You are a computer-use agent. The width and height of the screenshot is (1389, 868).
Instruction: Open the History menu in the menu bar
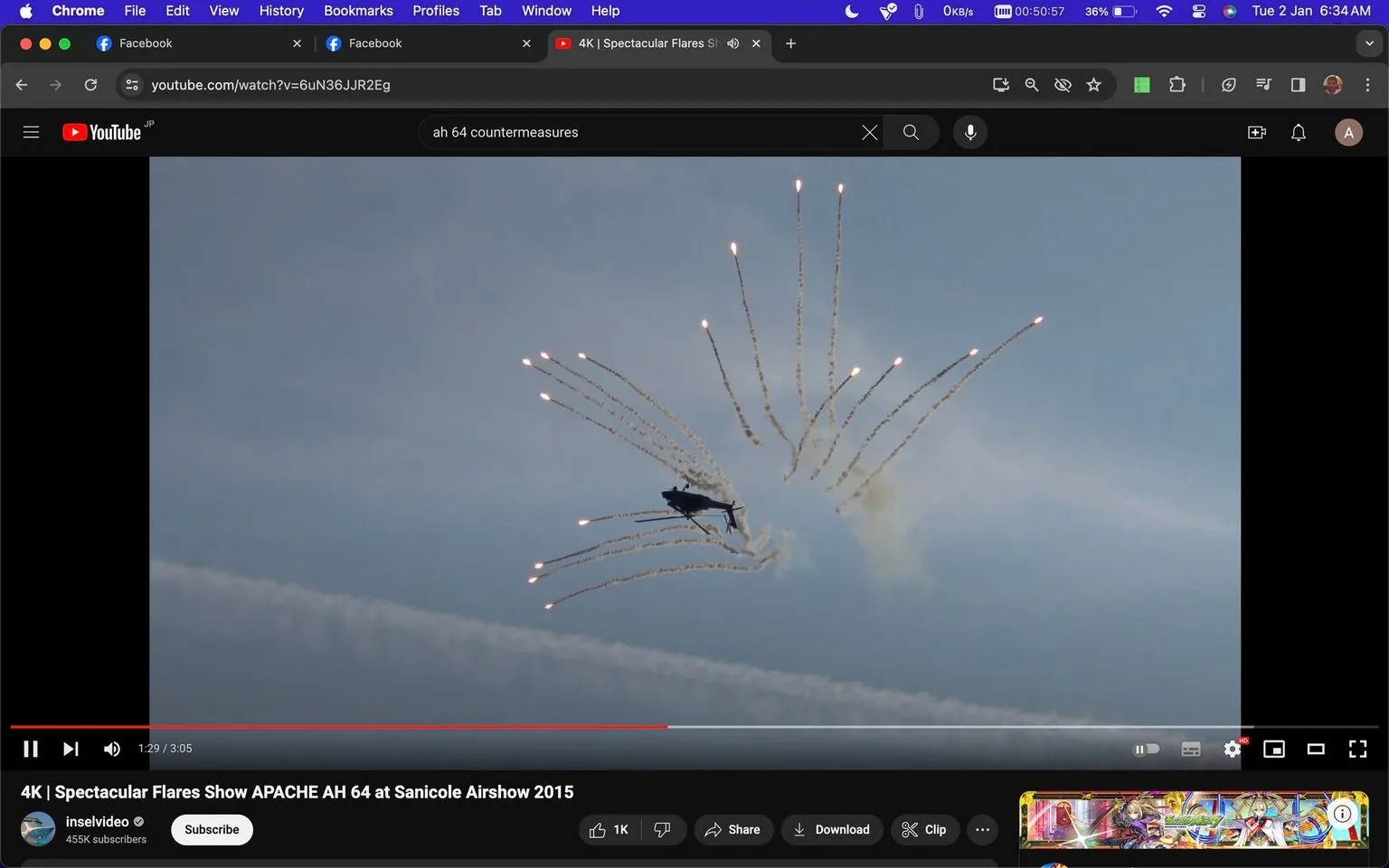tap(280, 11)
